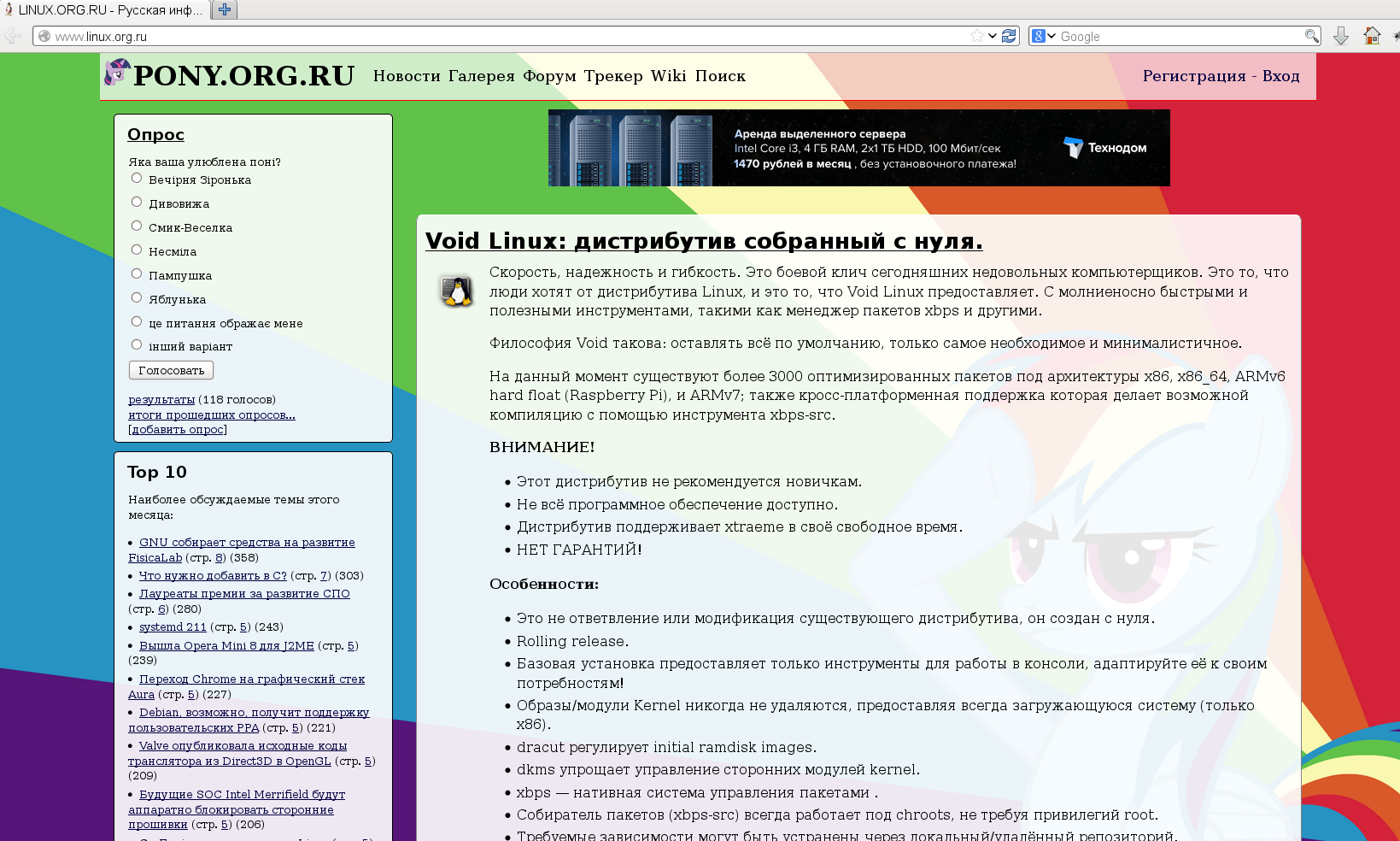Image resolution: width=1400 pixels, height=841 pixels.
Task: Open downloads arrow icon
Action: point(1341,36)
